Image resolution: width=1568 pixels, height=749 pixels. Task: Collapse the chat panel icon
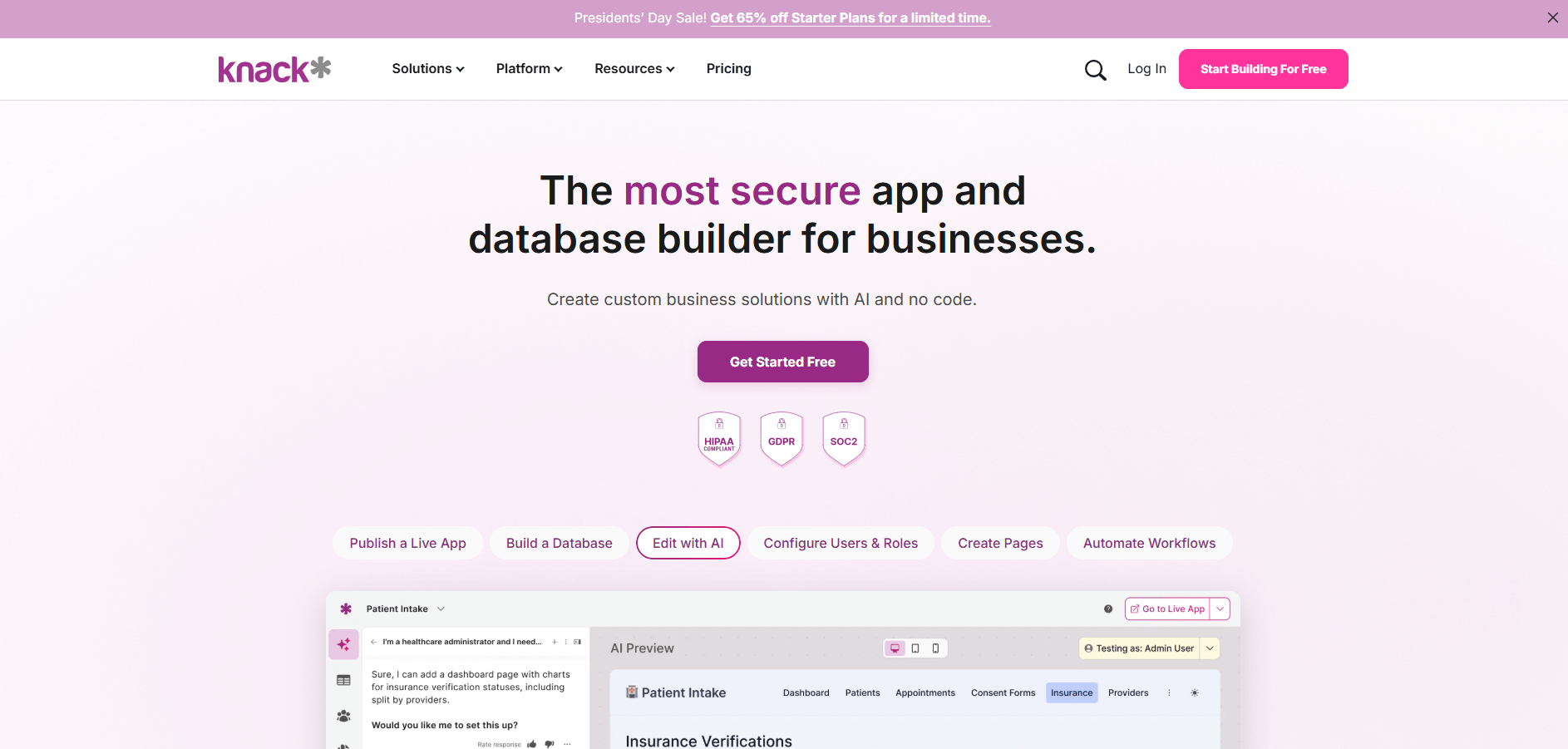578,642
